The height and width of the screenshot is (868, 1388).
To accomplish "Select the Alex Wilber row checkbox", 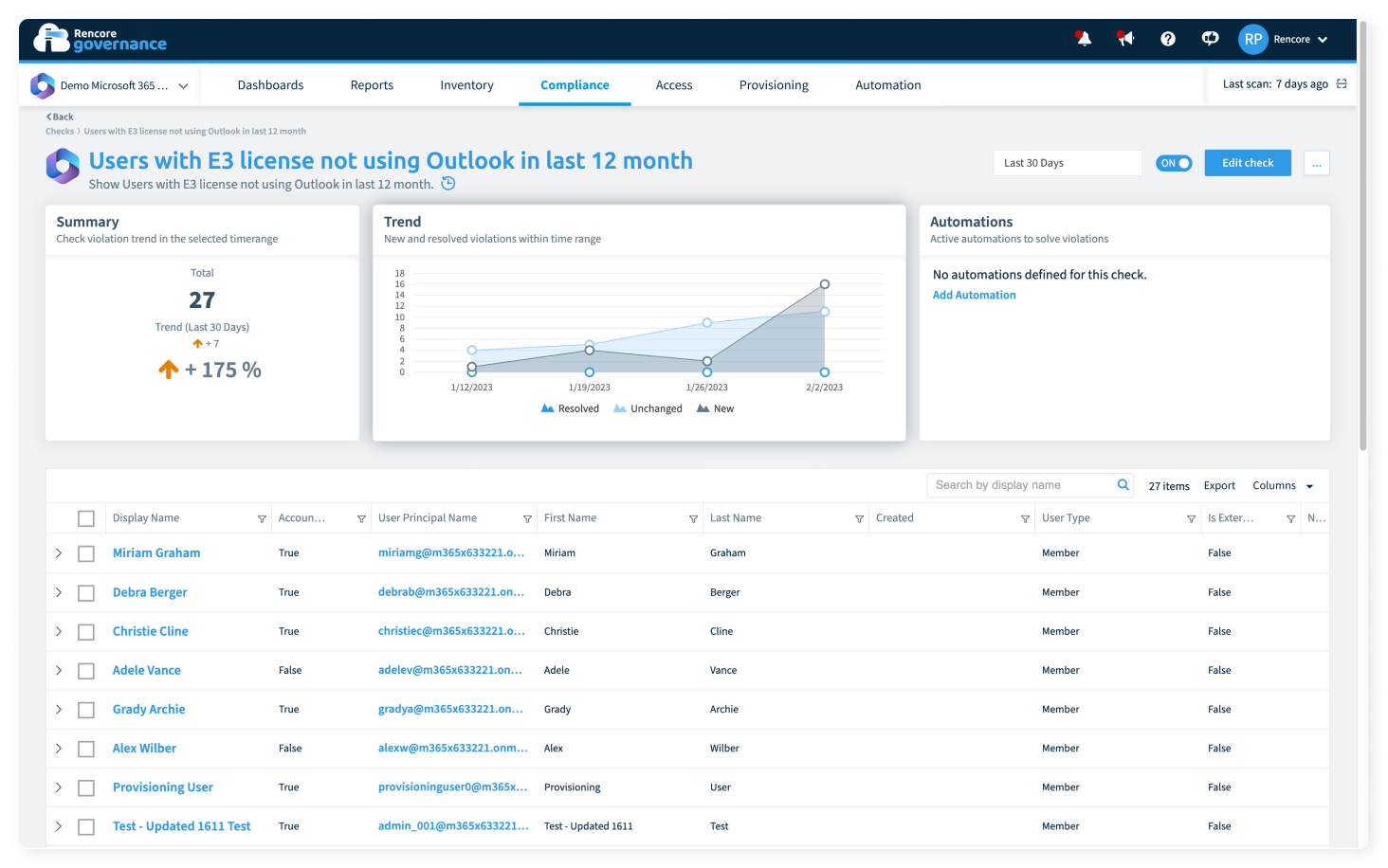I will (x=86, y=749).
